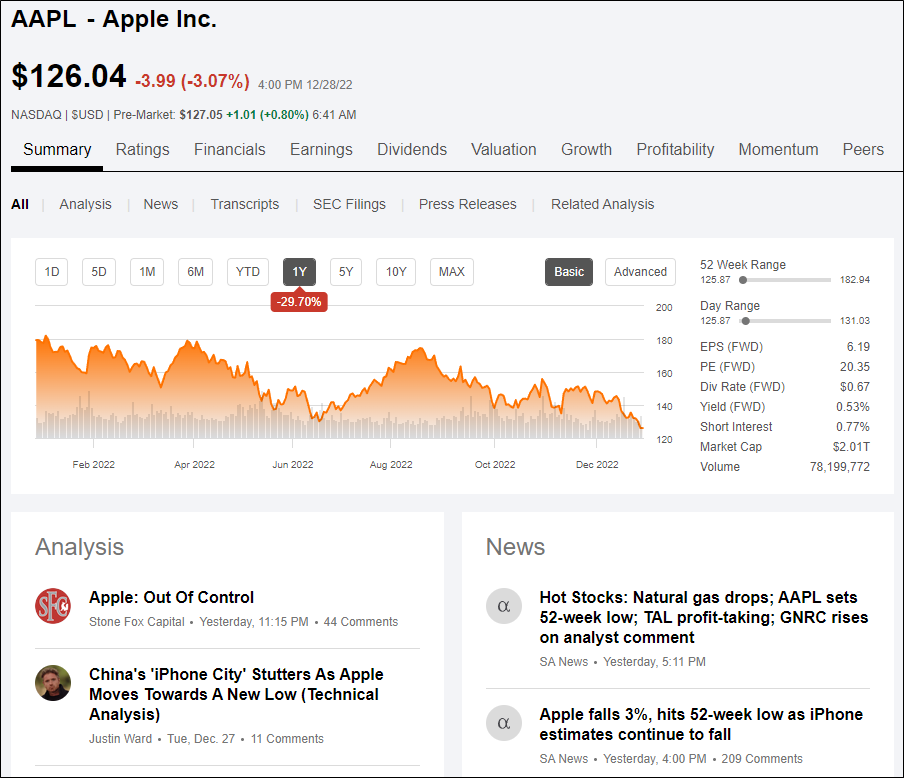The image size is (904, 778).
Task: Open Apple falls 3% news article
Action: [701, 724]
